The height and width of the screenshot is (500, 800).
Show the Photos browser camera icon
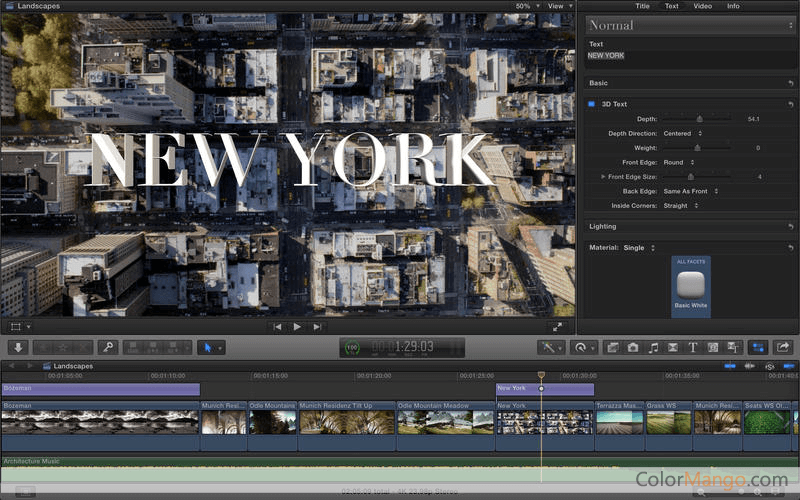(x=633, y=347)
